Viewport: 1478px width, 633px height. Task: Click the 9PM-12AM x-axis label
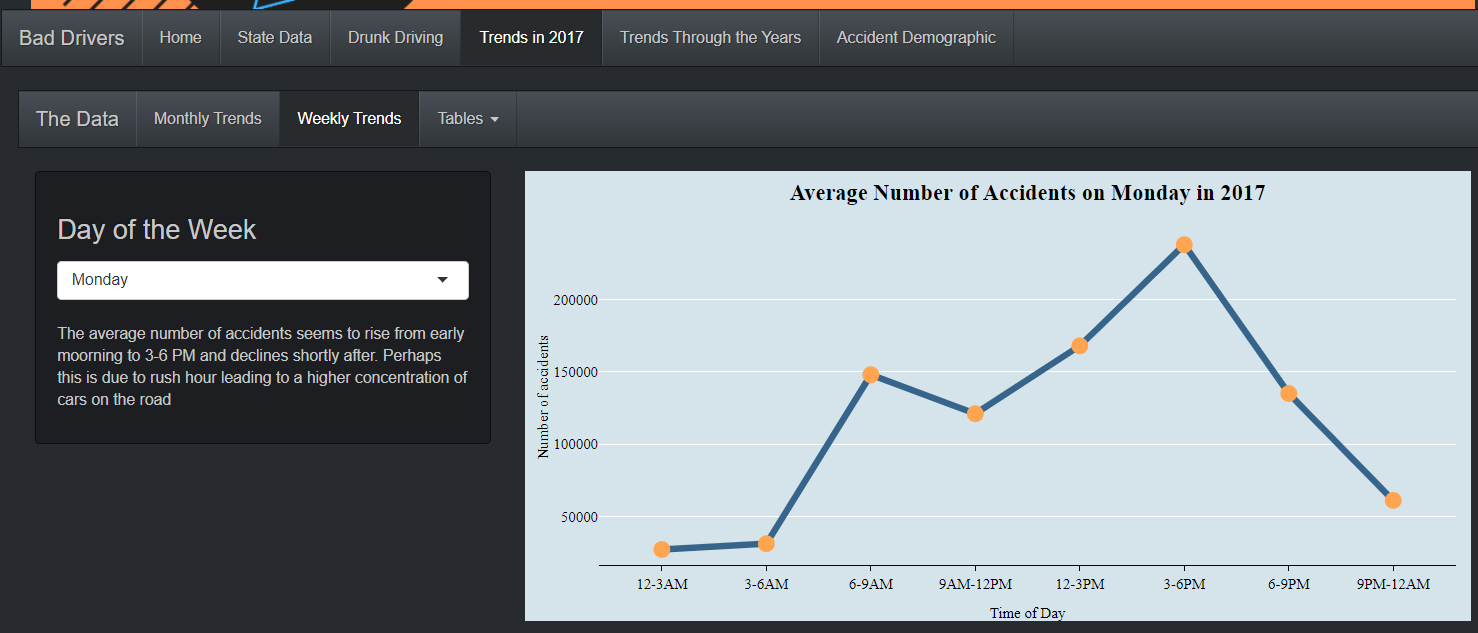pyautogui.click(x=1393, y=584)
